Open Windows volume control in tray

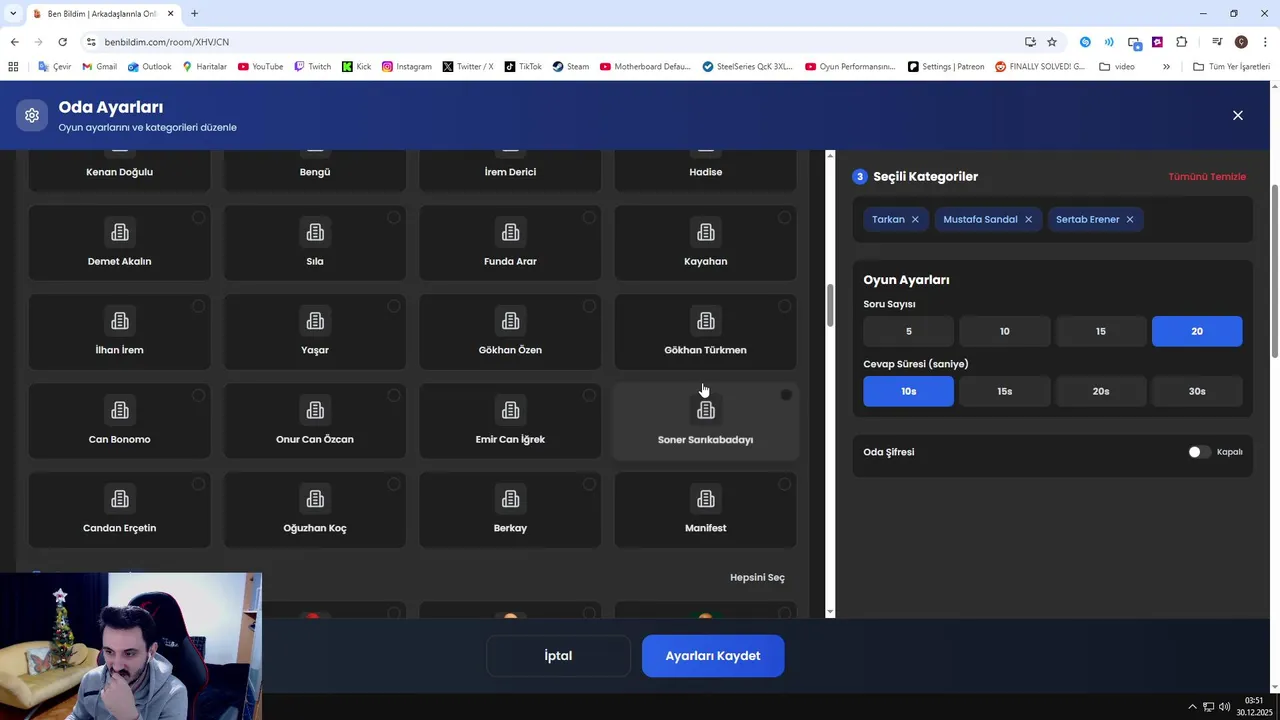pos(1225,707)
